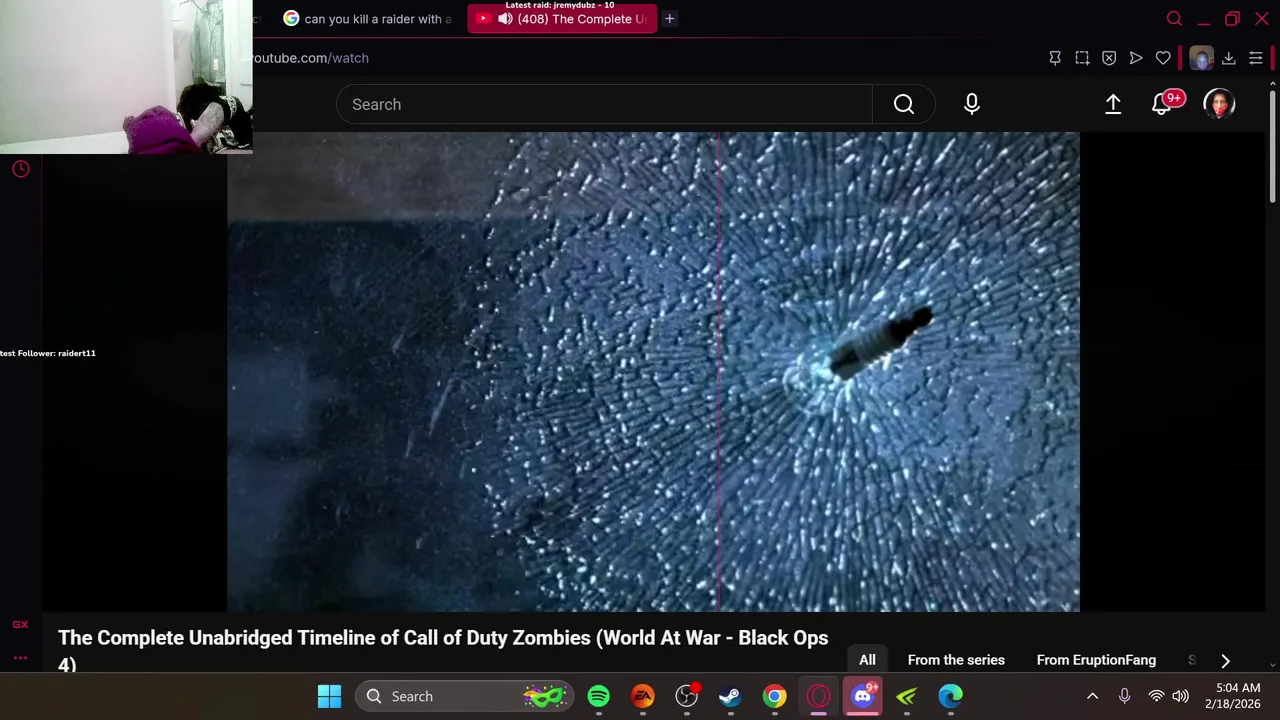
Task: Open the EA app from taskbar
Action: click(x=642, y=696)
